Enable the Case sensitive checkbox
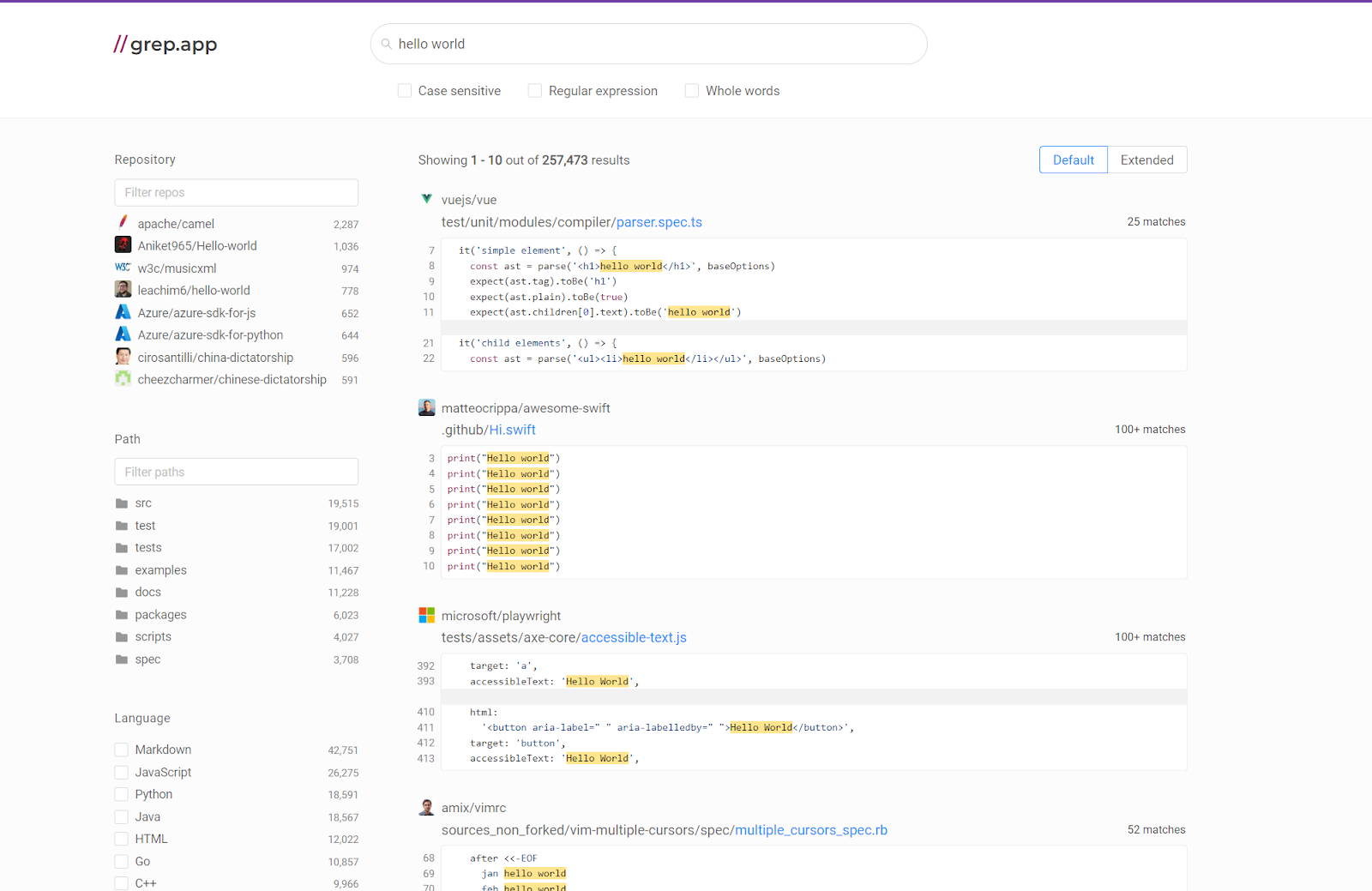This screenshot has width=1372, height=891. click(405, 90)
